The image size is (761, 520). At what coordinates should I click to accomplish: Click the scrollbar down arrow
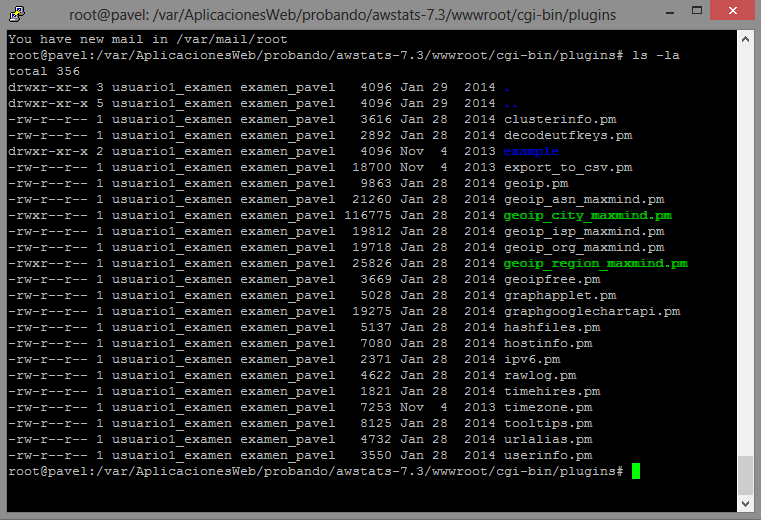click(744, 504)
